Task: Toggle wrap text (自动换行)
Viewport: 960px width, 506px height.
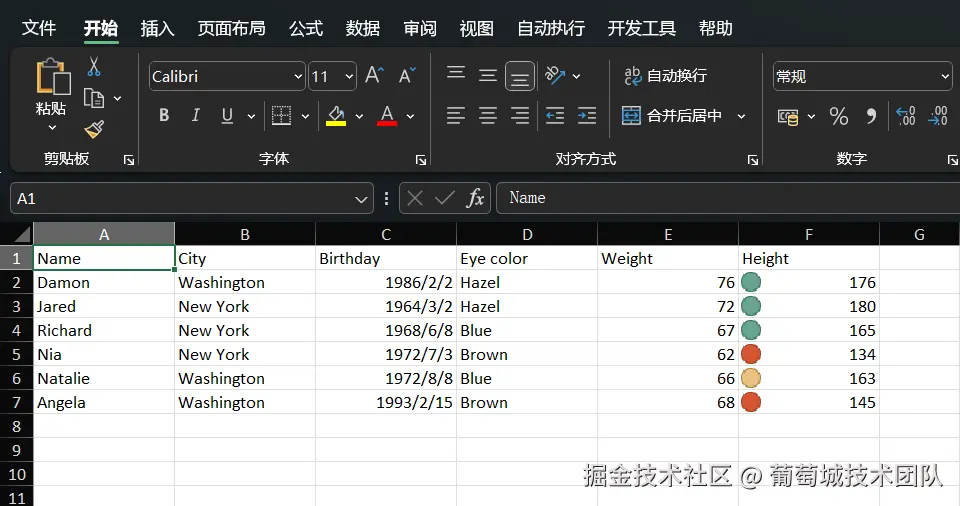Action: [x=665, y=76]
